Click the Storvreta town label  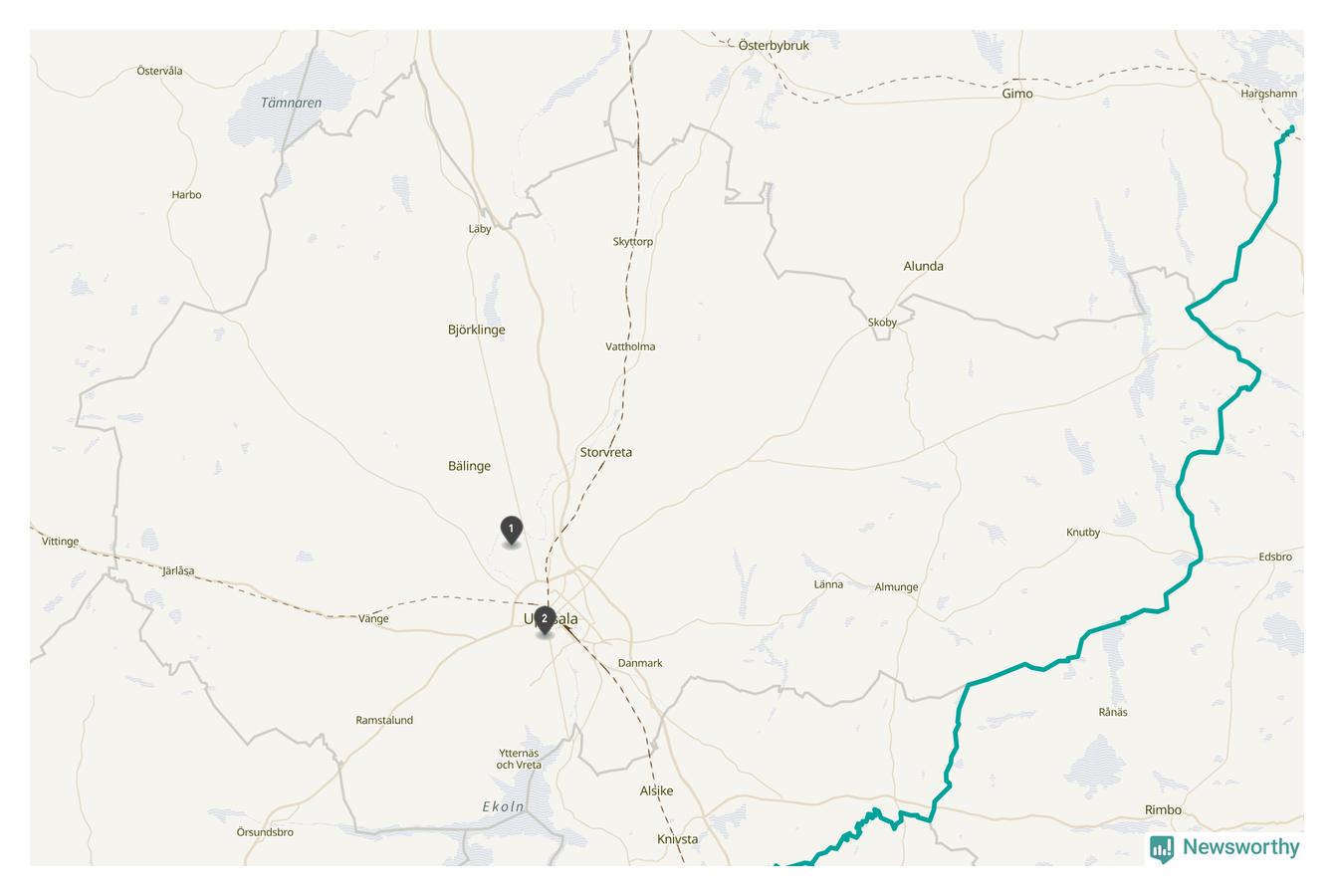tap(606, 452)
